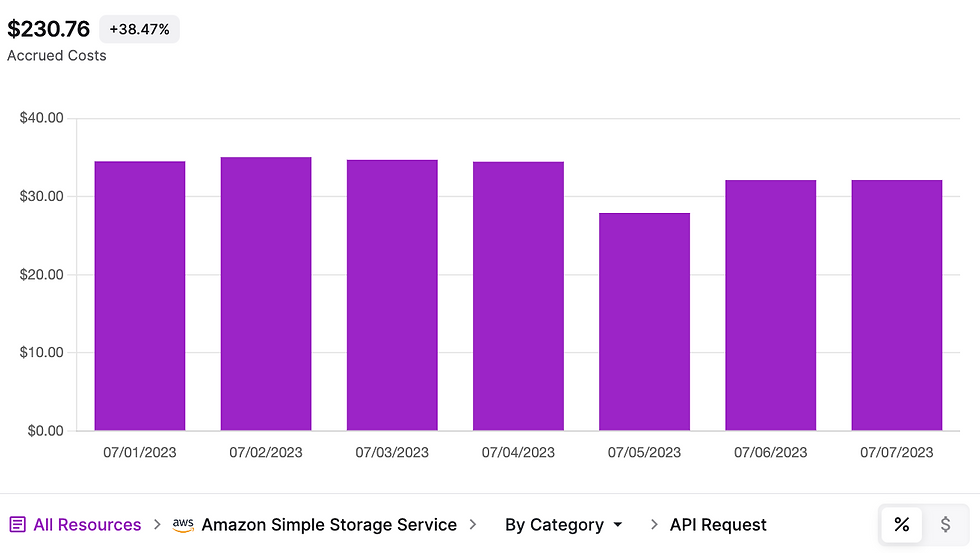
Task: Click the 07/03/2023 purple bar
Action: 392,295
